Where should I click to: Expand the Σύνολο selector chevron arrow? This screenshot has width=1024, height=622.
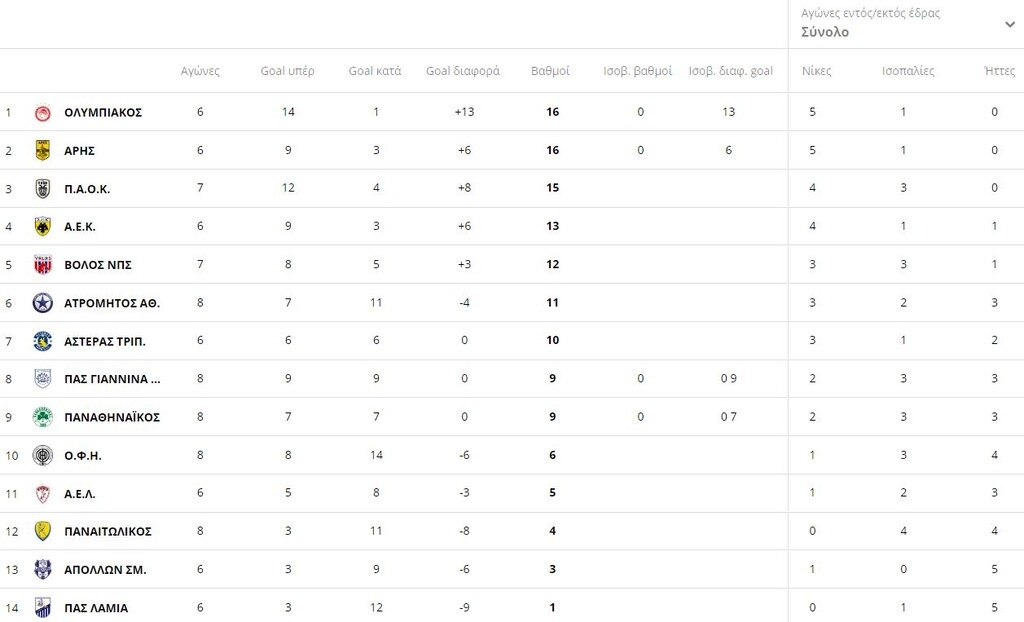point(1010,24)
